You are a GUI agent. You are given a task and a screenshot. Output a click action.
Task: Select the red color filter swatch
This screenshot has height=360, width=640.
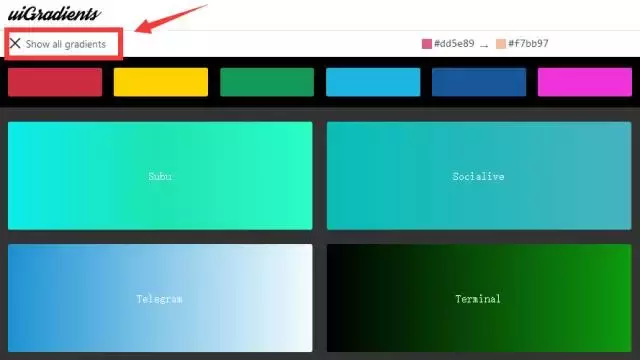click(55, 82)
